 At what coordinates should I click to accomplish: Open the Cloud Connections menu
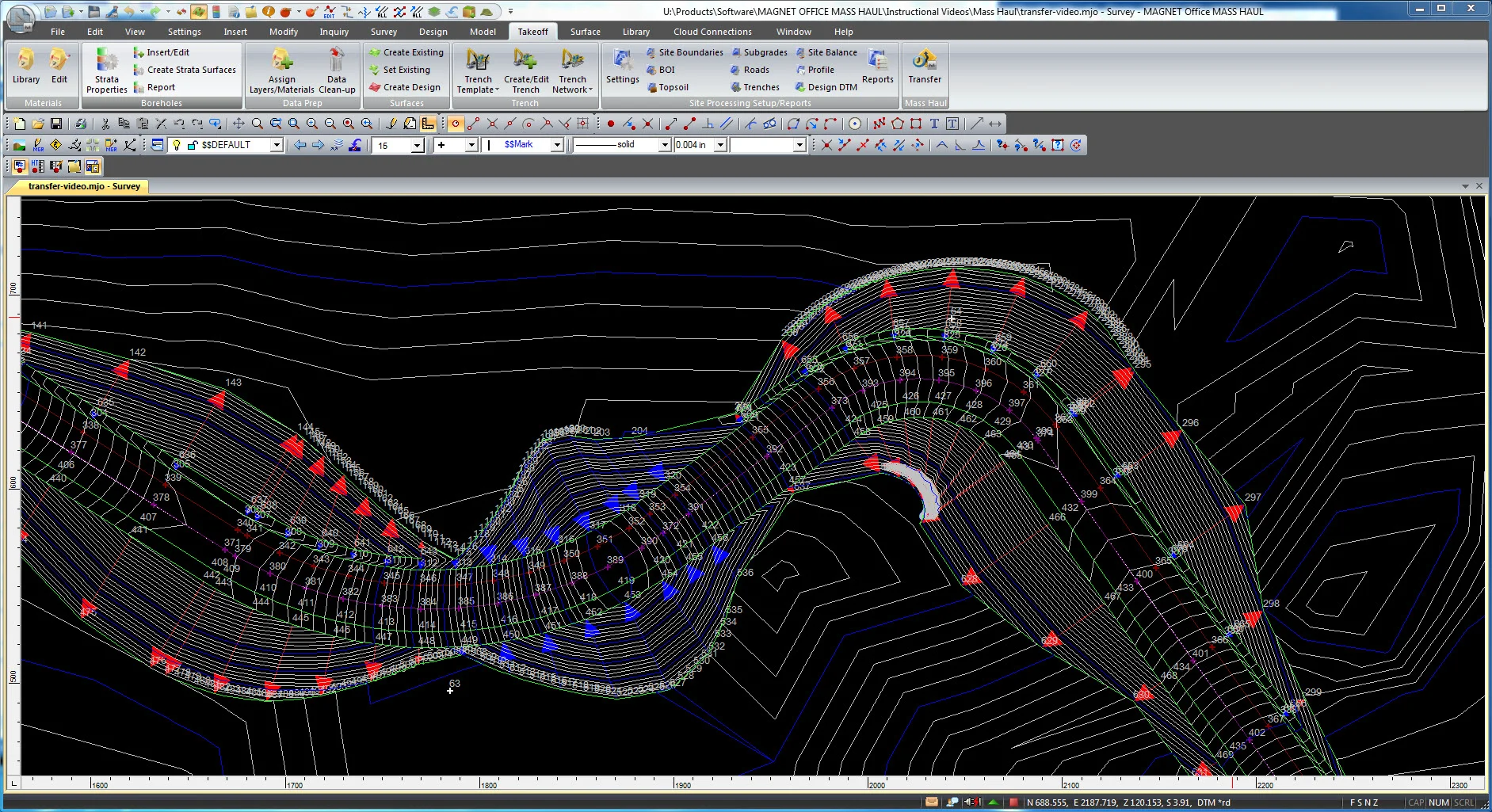pyautogui.click(x=712, y=32)
